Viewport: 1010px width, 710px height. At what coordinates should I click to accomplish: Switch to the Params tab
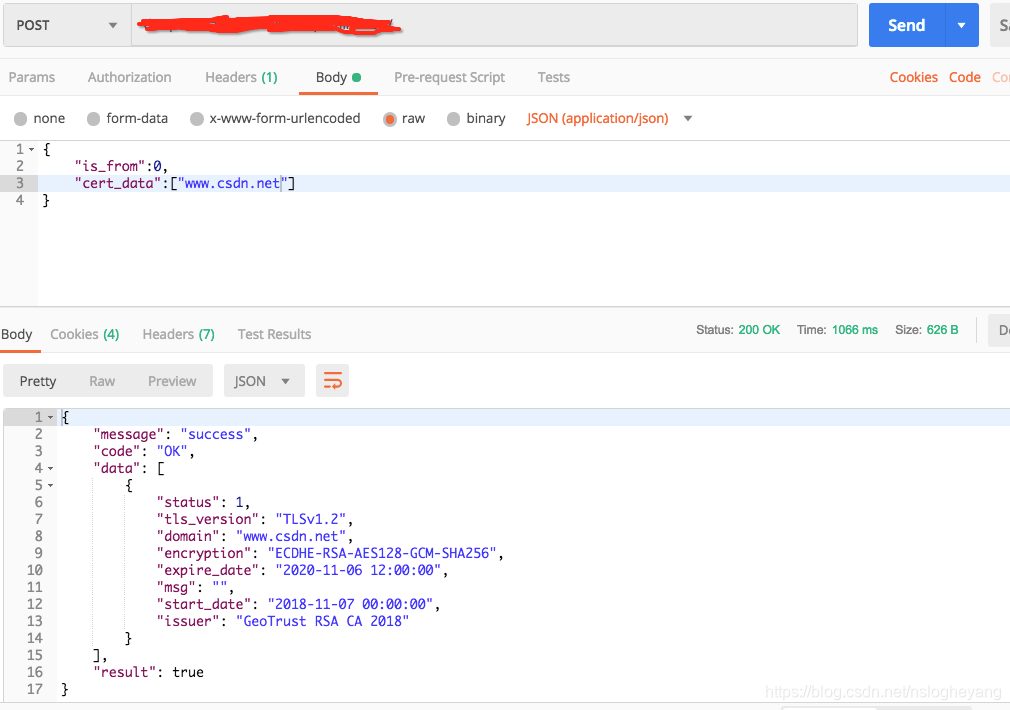pos(32,77)
